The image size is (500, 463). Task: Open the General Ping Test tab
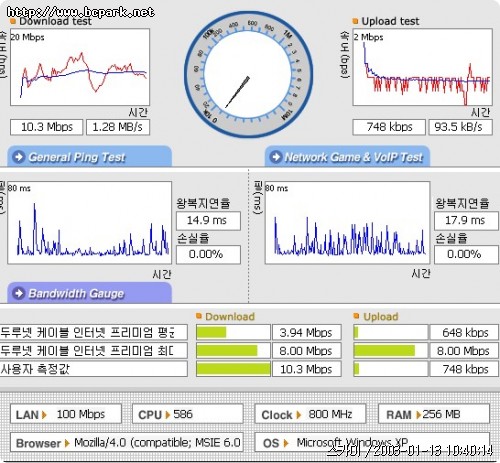[x=89, y=156]
